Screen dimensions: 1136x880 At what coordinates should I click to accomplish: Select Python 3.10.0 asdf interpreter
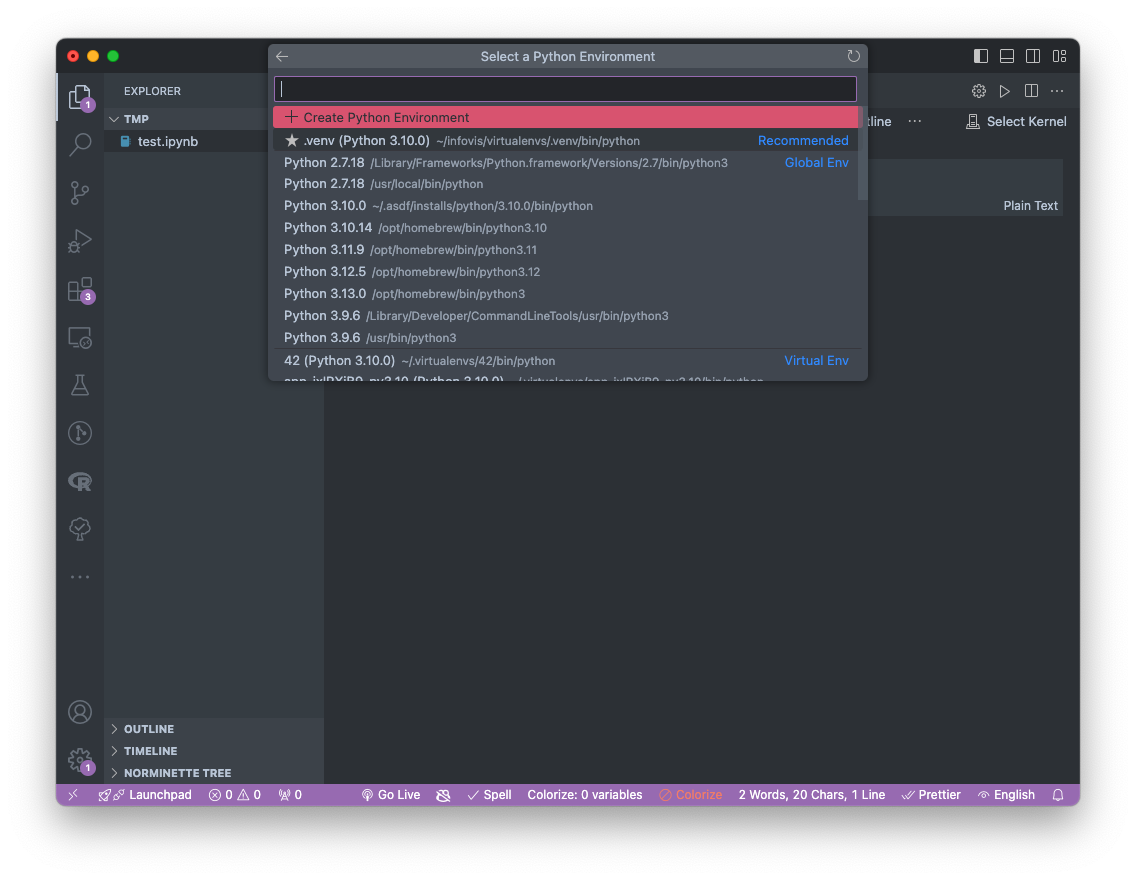pos(565,206)
